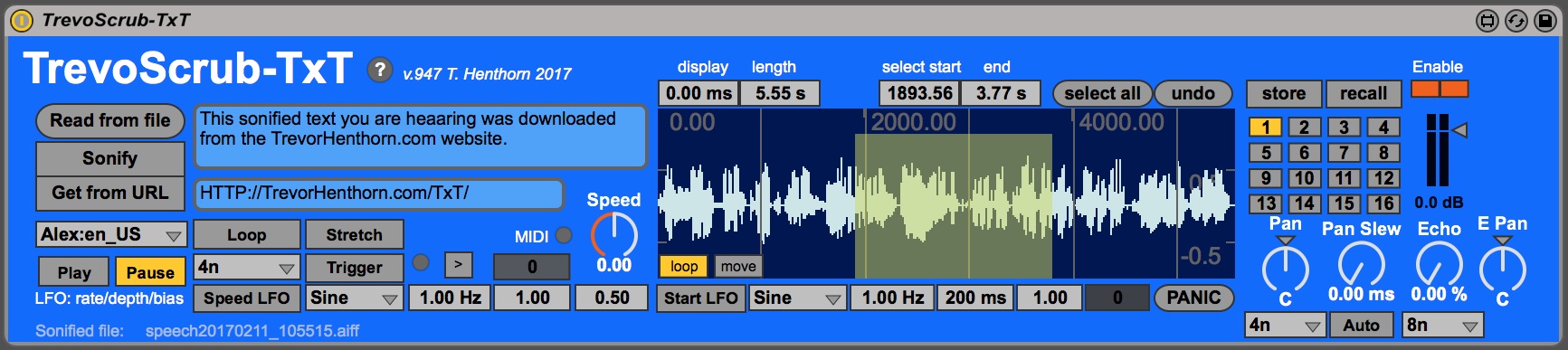The image size is (1568, 350).
Task: Click the Speed dial knob
Action: point(613,235)
